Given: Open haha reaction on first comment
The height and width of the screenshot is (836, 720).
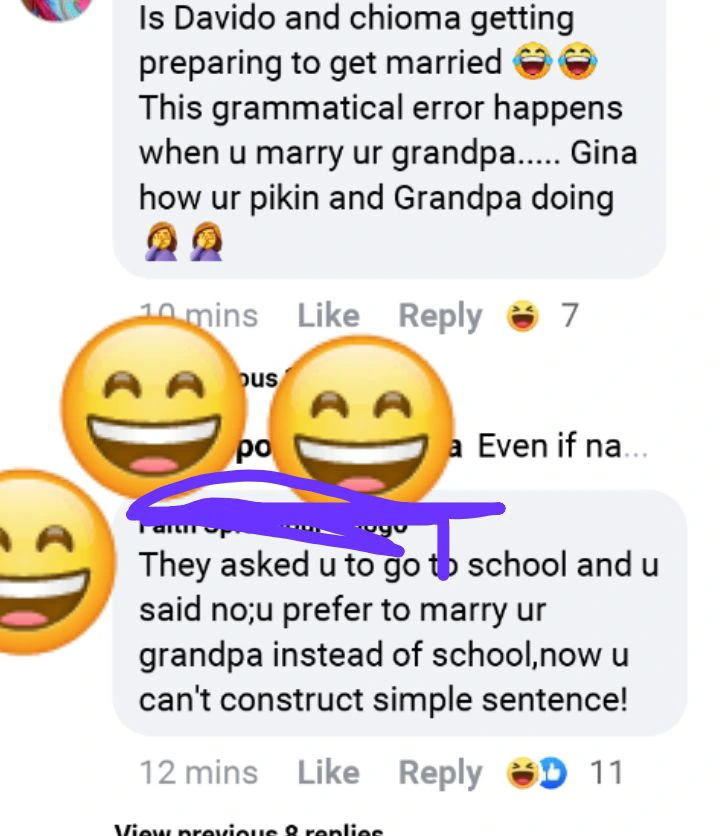Looking at the screenshot, I should [522, 316].
